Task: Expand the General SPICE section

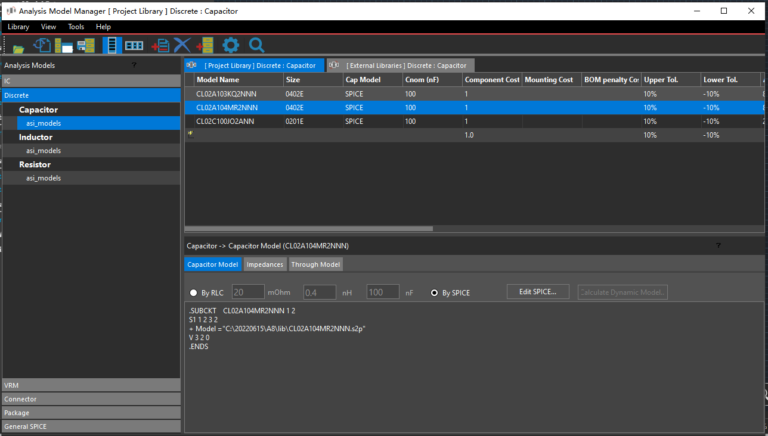Action: 90,426
